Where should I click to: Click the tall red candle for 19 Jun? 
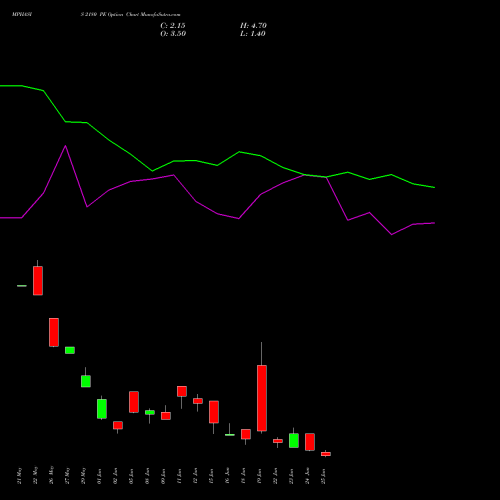[x=262, y=398]
